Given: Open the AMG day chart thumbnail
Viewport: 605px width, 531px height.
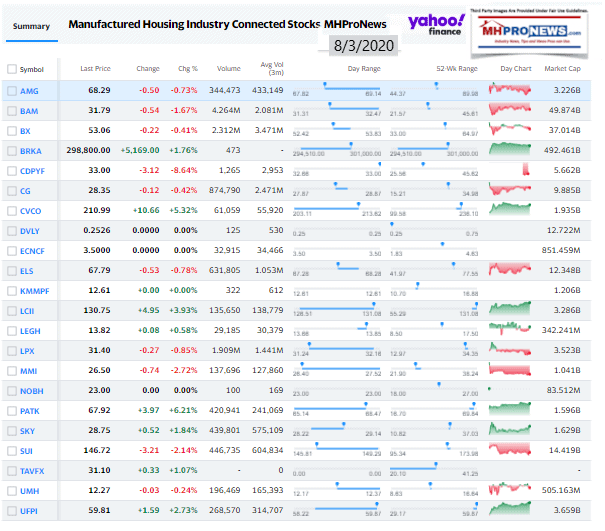Looking at the screenshot, I should point(510,90).
